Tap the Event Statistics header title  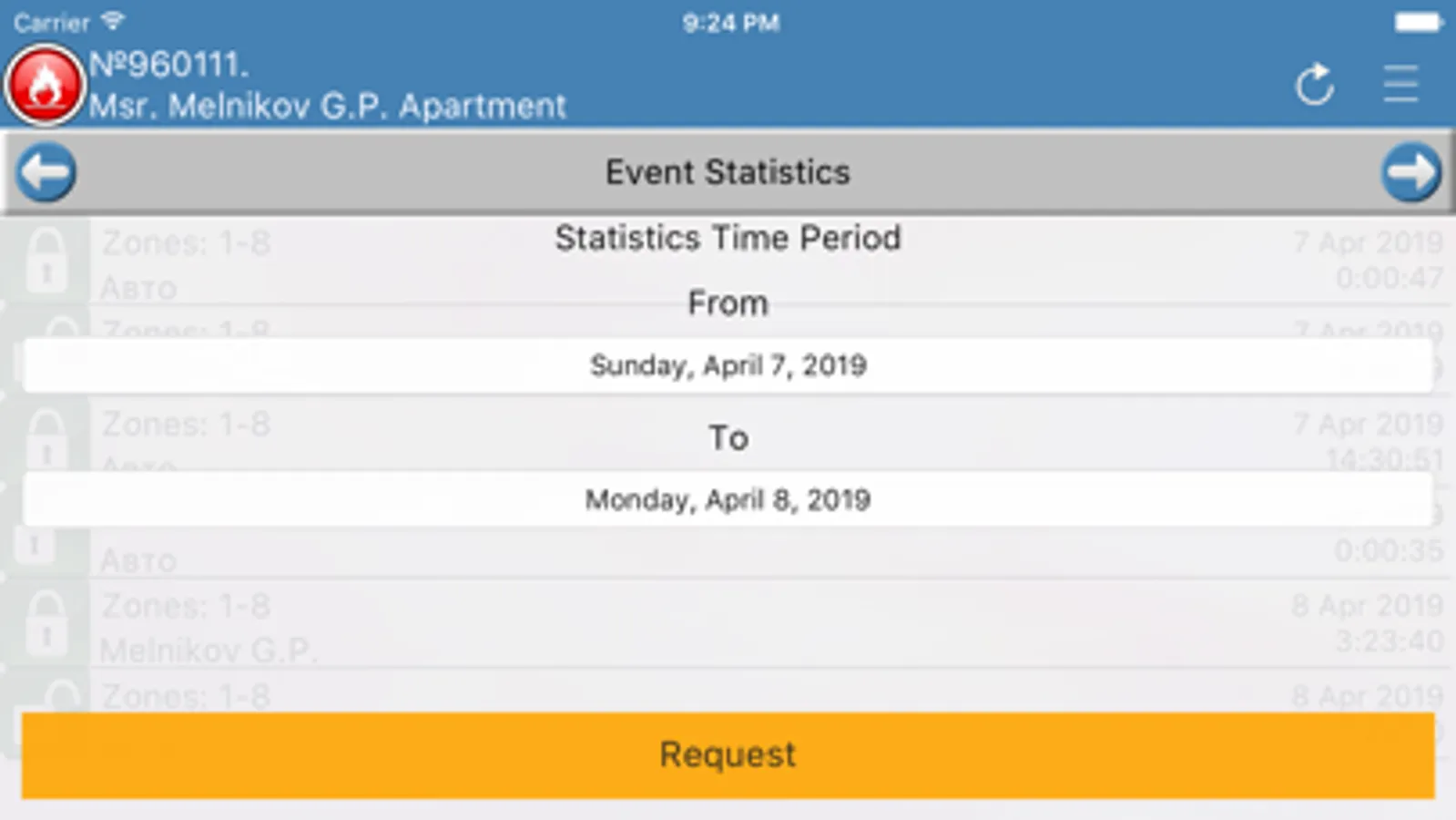click(x=728, y=172)
